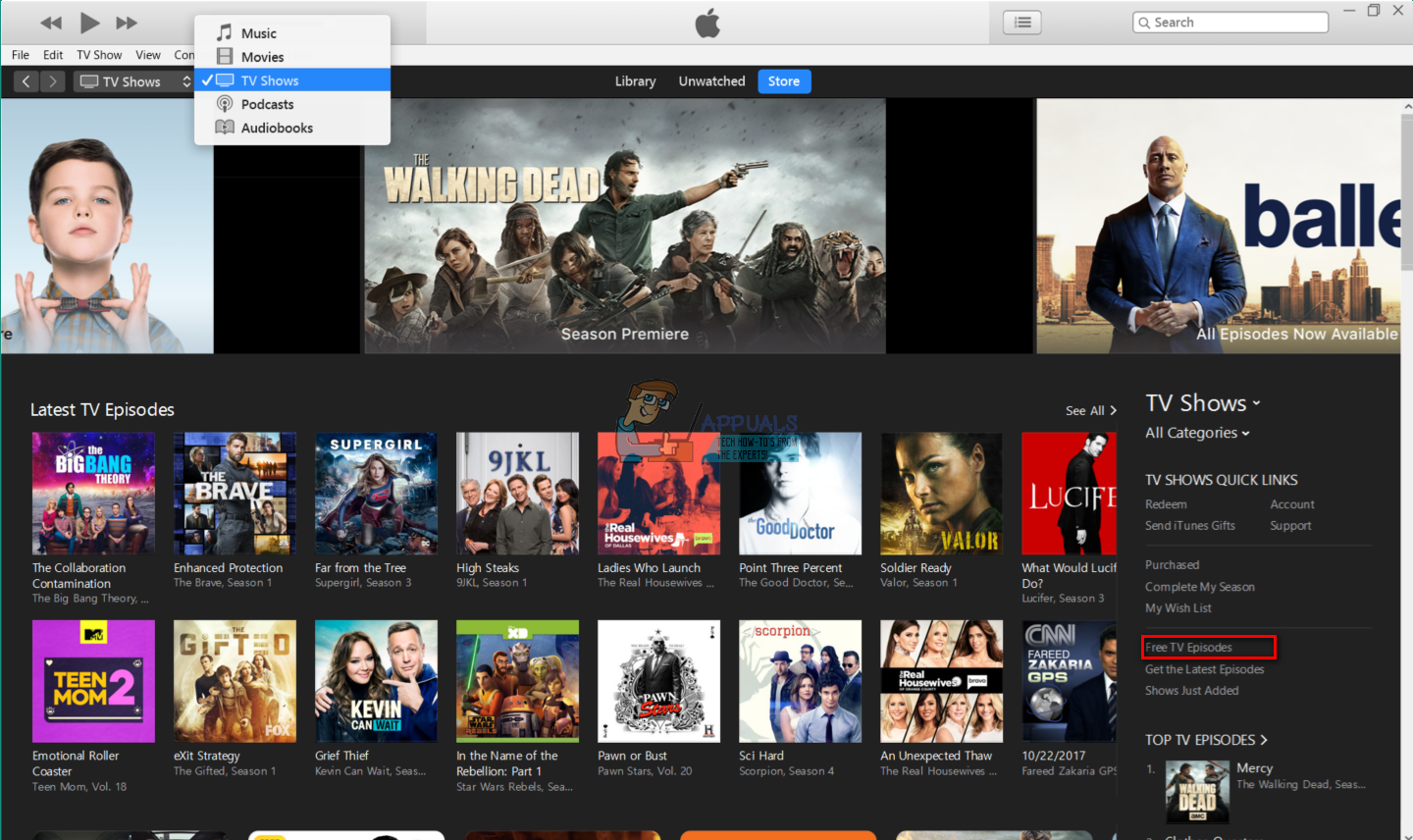Open the Up Next list icon

[x=1022, y=23]
